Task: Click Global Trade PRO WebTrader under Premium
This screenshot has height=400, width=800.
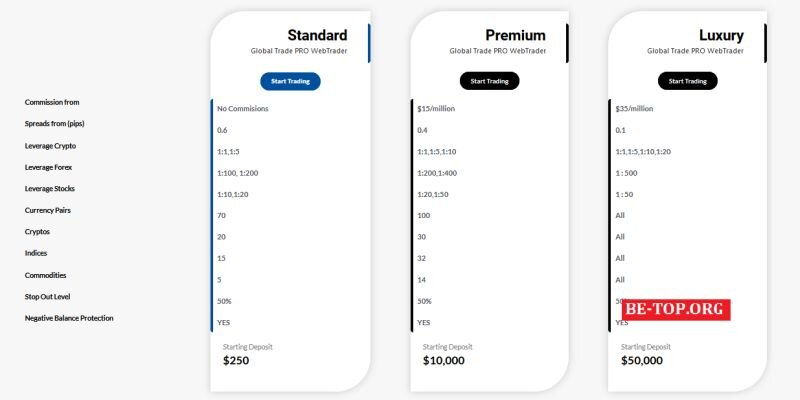Action: pyautogui.click(x=497, y=51)
